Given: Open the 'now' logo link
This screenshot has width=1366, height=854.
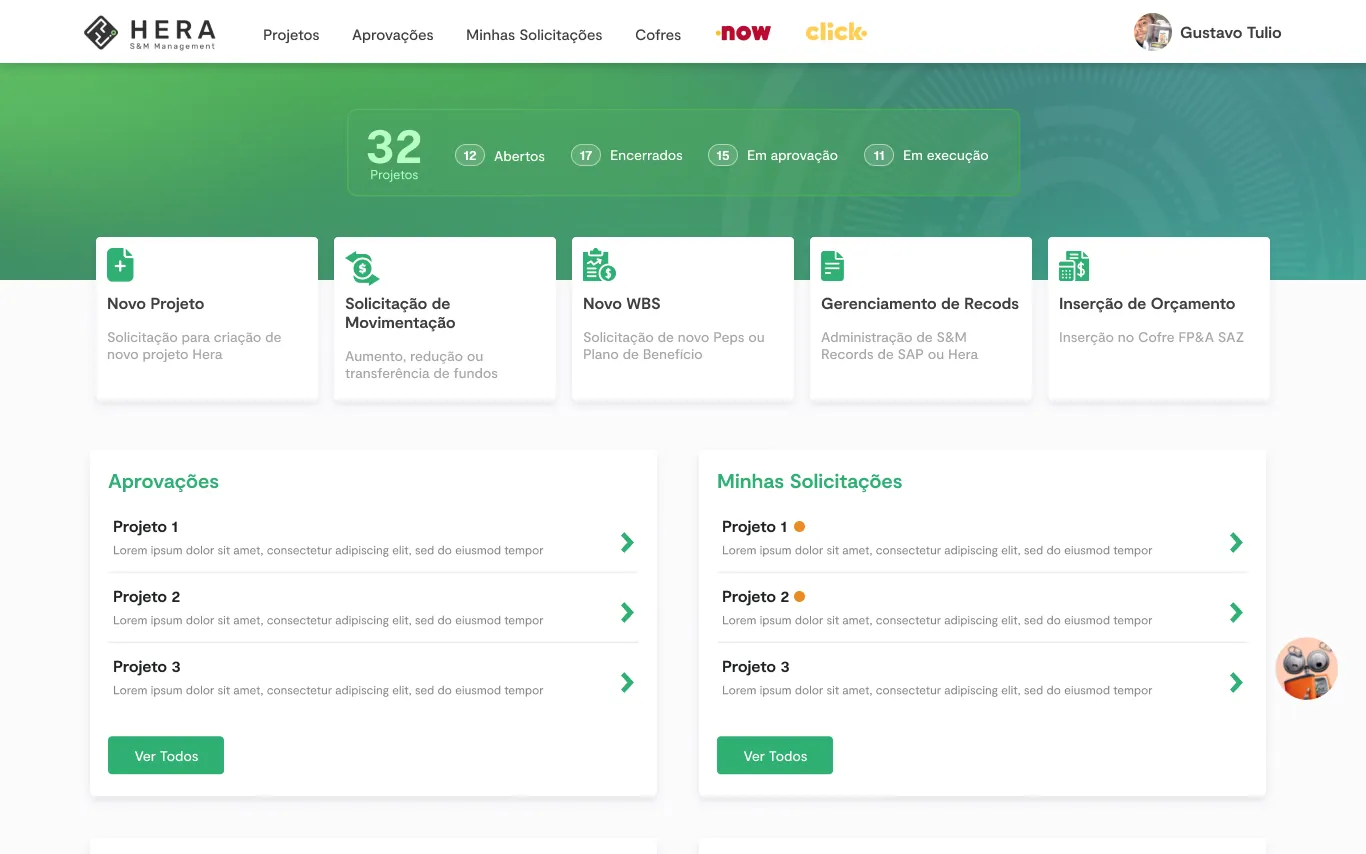Looking at the screenshot, I should pos(743,33).
